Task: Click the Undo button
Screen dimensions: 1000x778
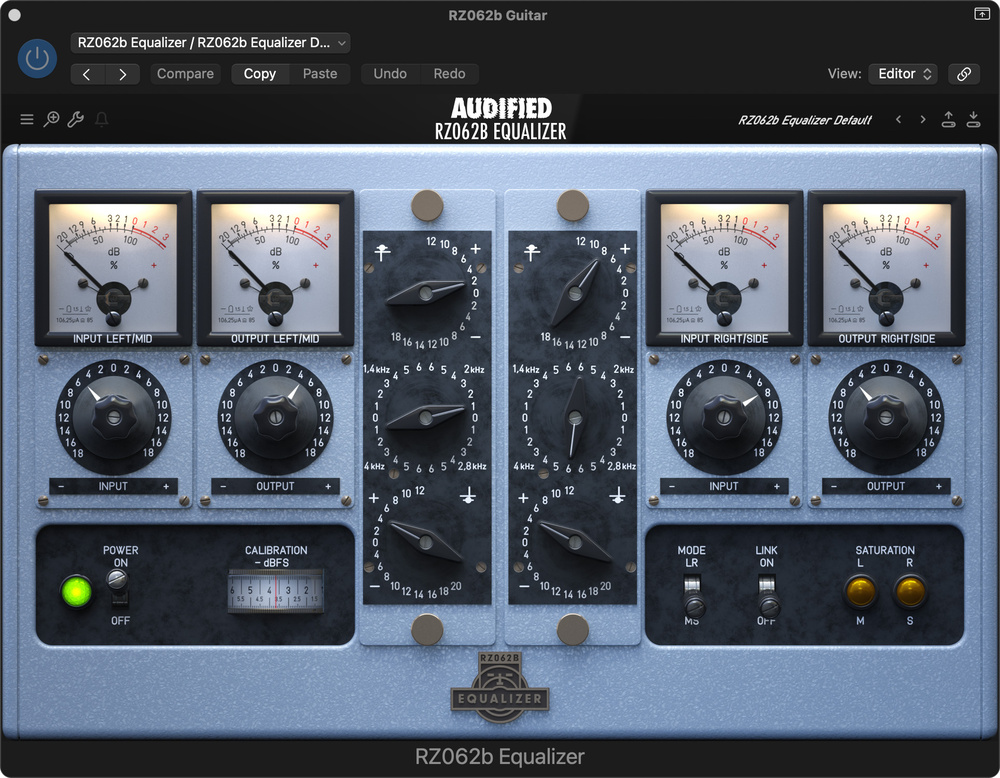Action: 390,74
